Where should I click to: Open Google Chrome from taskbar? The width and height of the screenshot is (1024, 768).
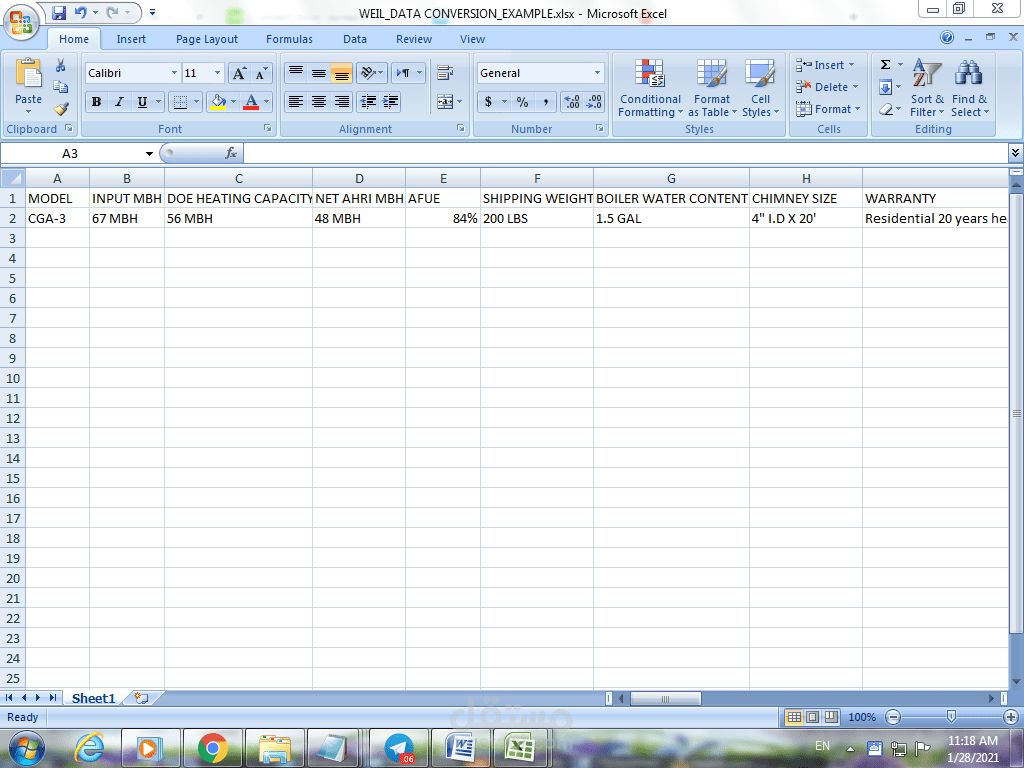click(212, 748)
